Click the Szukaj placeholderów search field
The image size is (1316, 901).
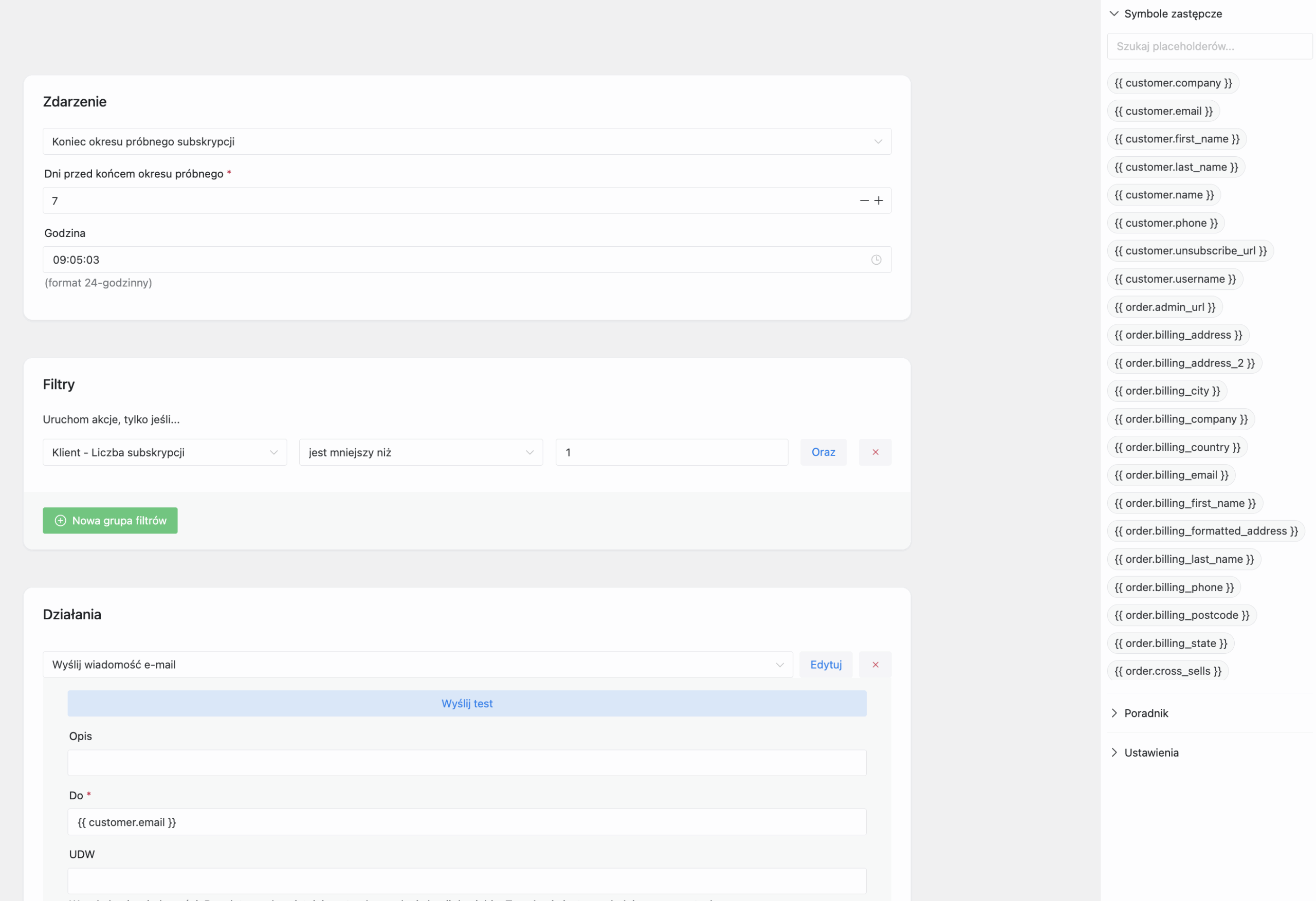1209,46
